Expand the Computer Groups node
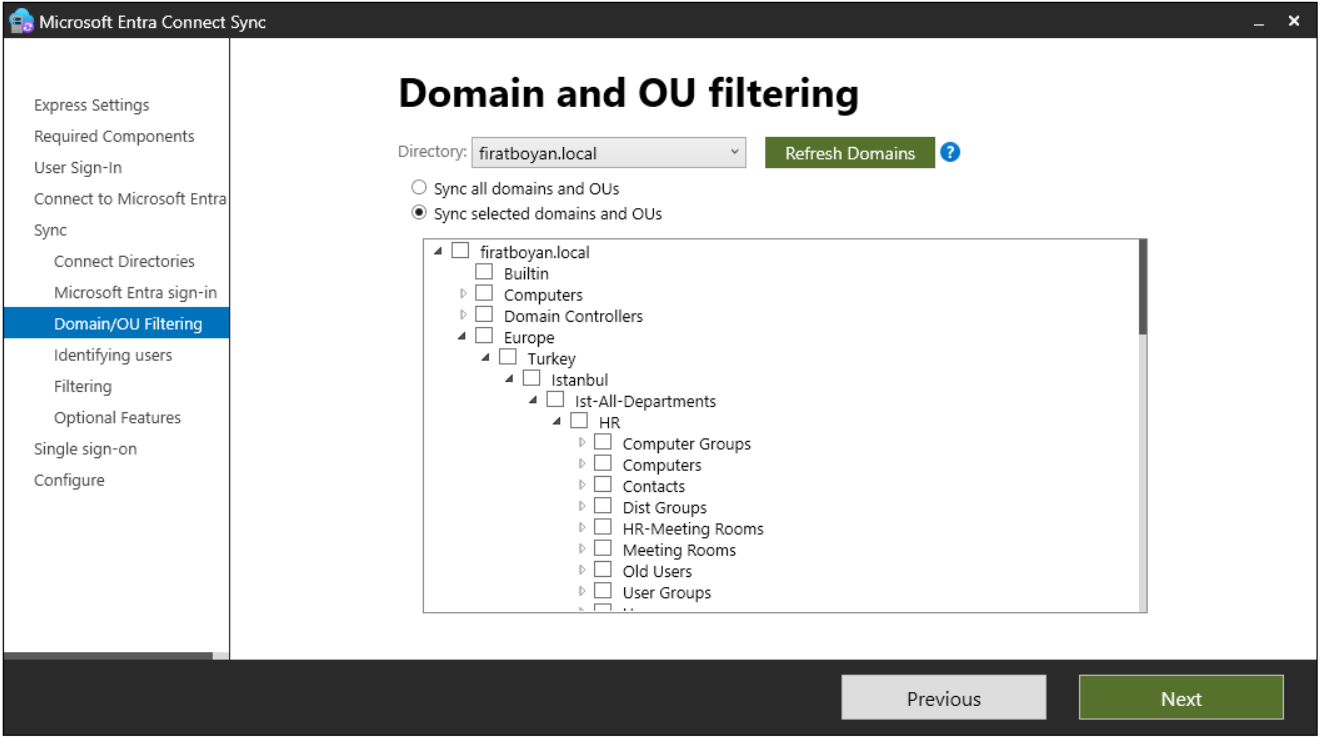 coord(582,442)
